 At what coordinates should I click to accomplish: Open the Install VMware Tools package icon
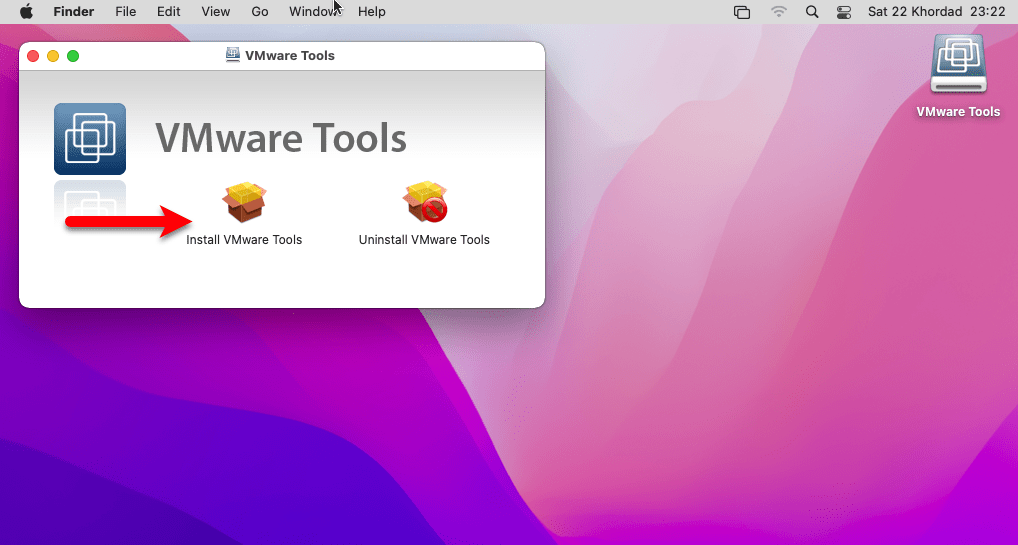tap(244, 202)
